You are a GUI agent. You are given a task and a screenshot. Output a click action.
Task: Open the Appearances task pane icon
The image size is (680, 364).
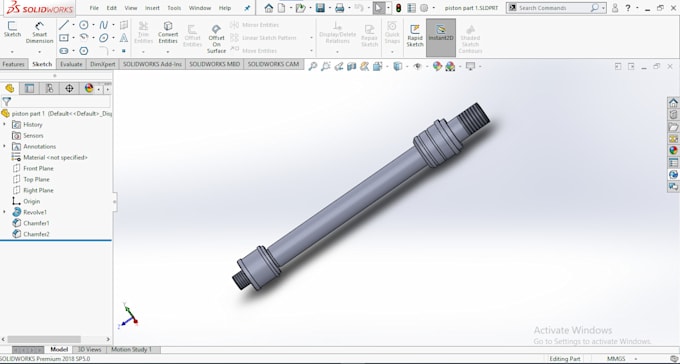point(673,151)
